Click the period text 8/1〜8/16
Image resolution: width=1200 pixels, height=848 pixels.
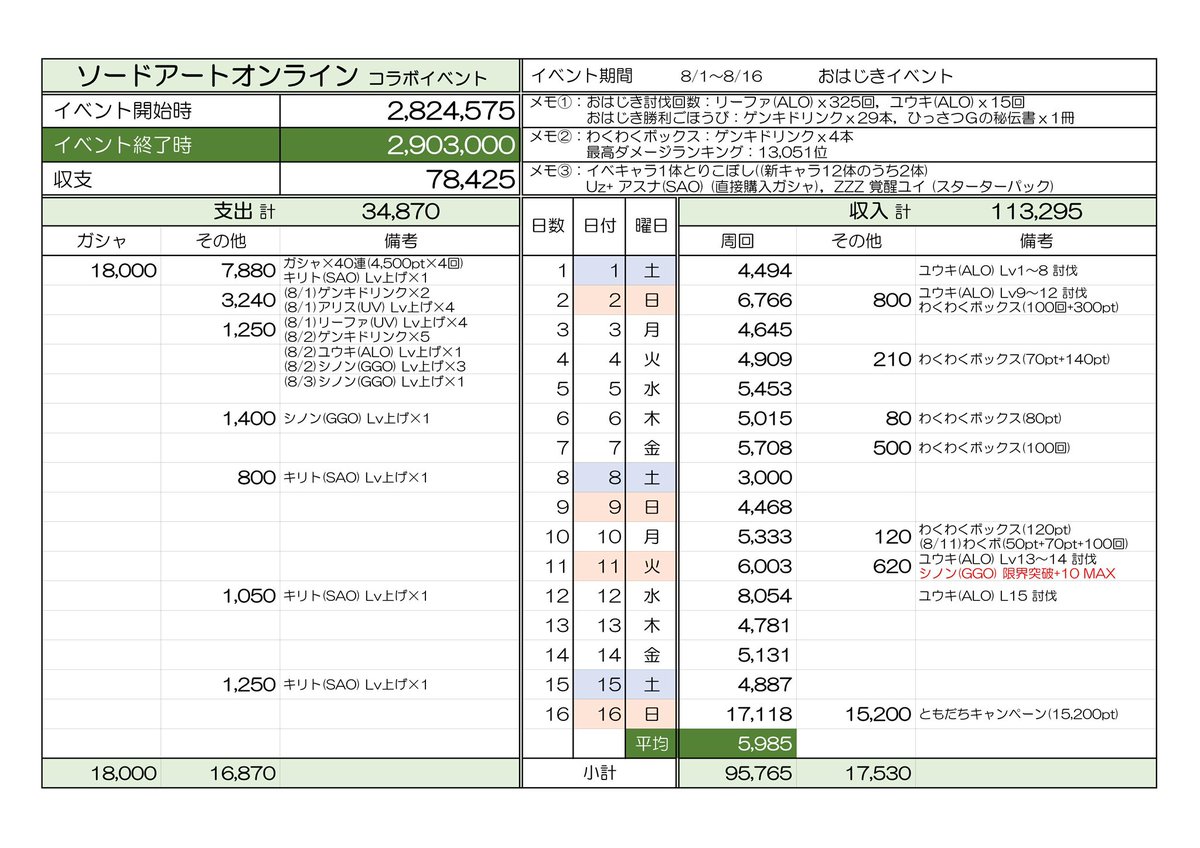point(721,76)
